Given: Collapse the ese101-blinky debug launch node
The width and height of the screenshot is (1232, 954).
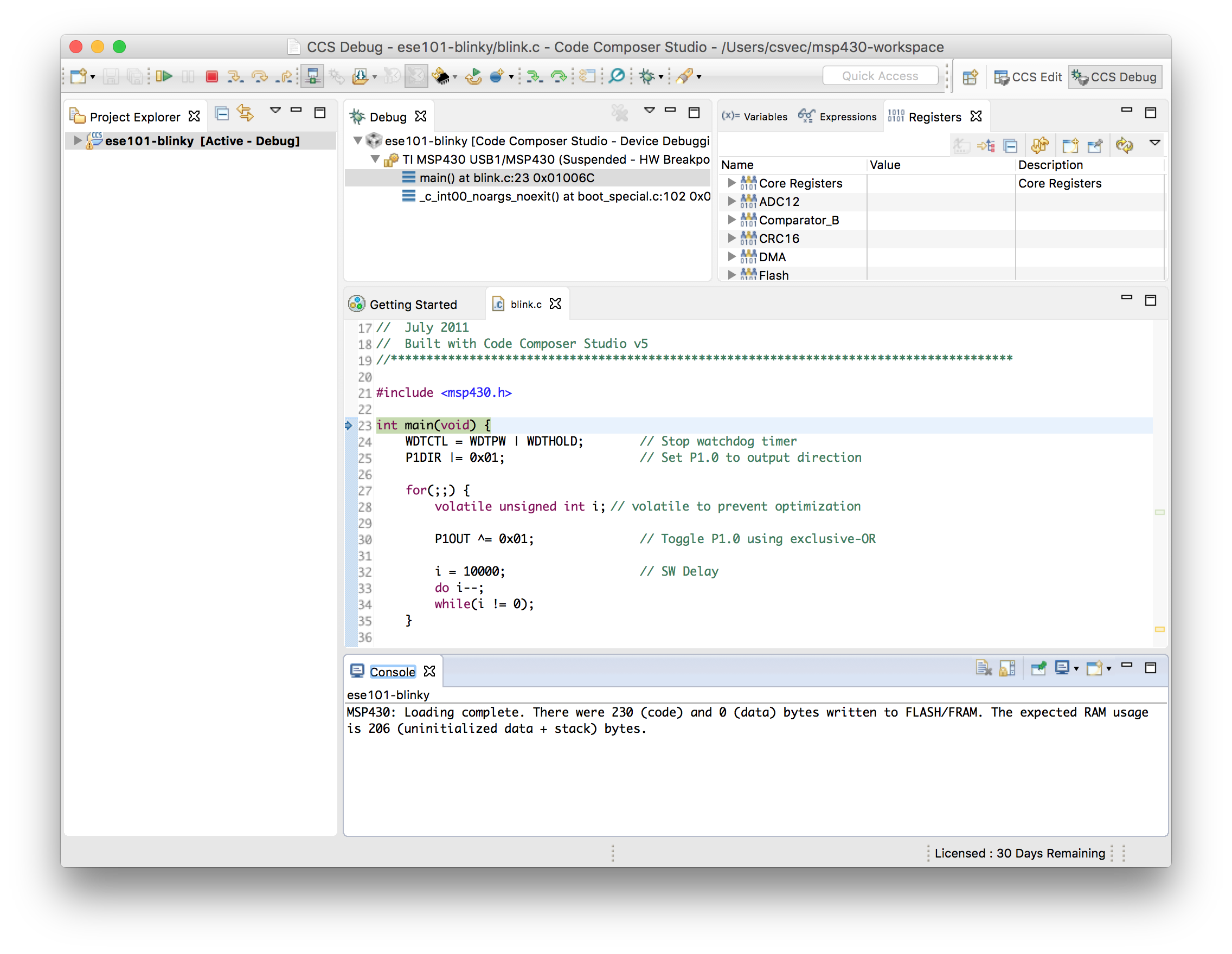Looking at the screenshot, I should (x=358, y=140).
